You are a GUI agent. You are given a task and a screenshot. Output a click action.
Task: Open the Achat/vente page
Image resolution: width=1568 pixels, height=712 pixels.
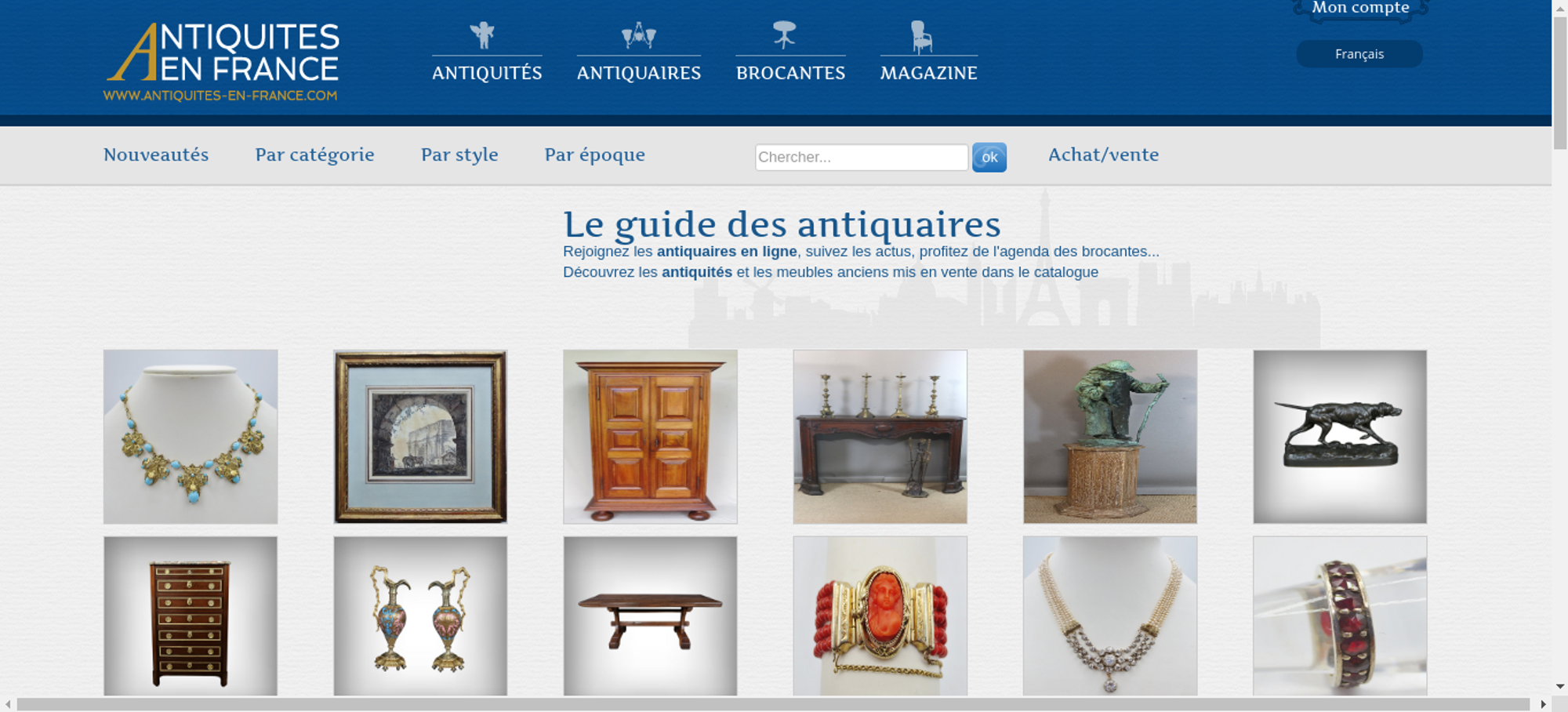click(x=1104, y=155)
